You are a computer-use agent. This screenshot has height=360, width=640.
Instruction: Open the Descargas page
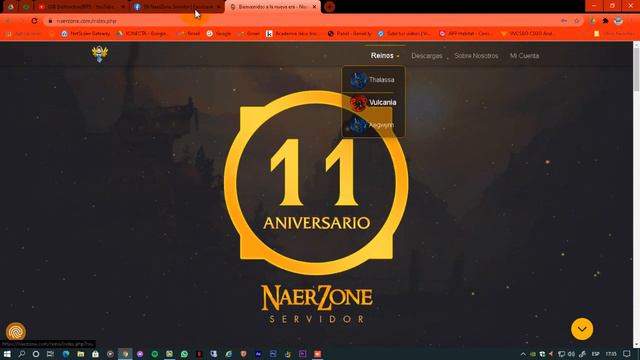pos(427,56)
